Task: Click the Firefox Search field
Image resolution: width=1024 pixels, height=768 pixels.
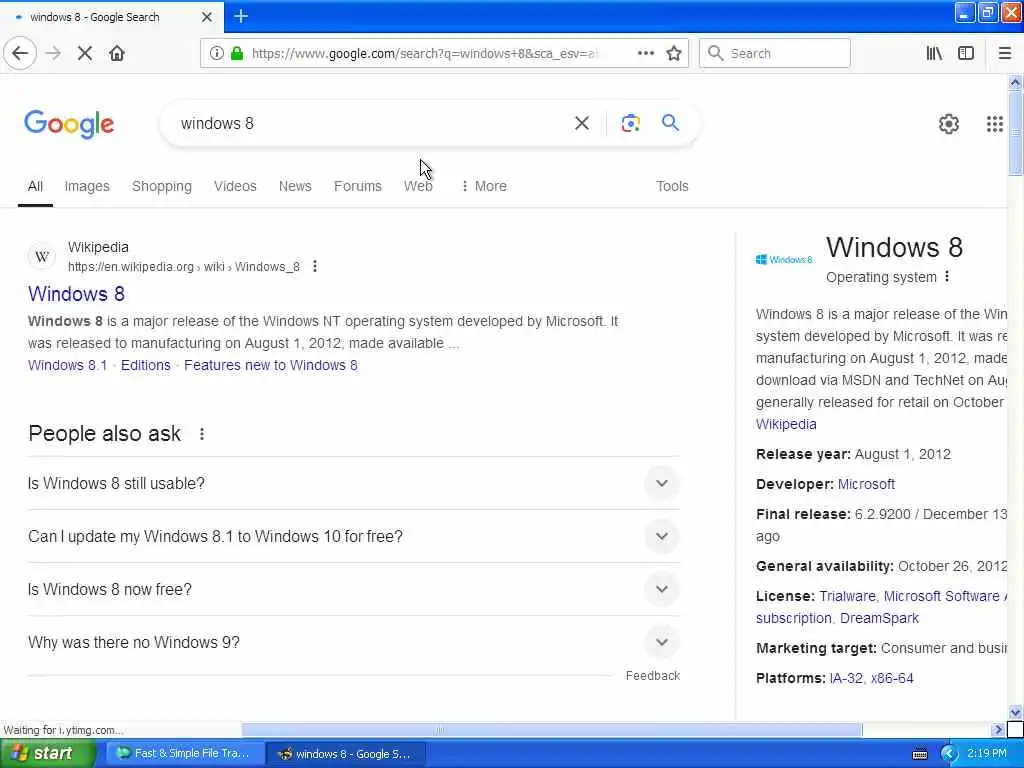Action: pos(775,53)
